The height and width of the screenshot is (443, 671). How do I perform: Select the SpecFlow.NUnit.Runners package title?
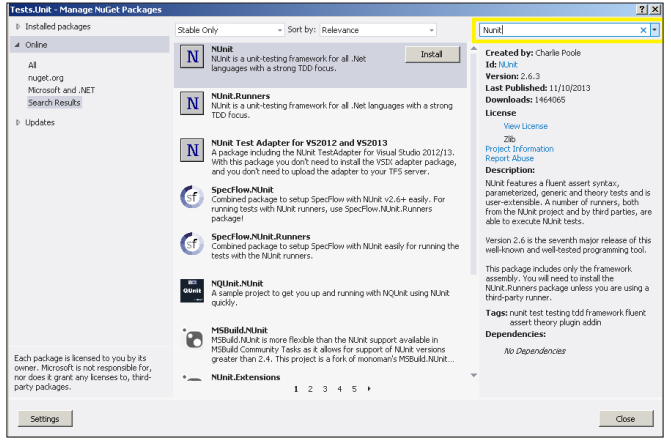click(261, 237)
